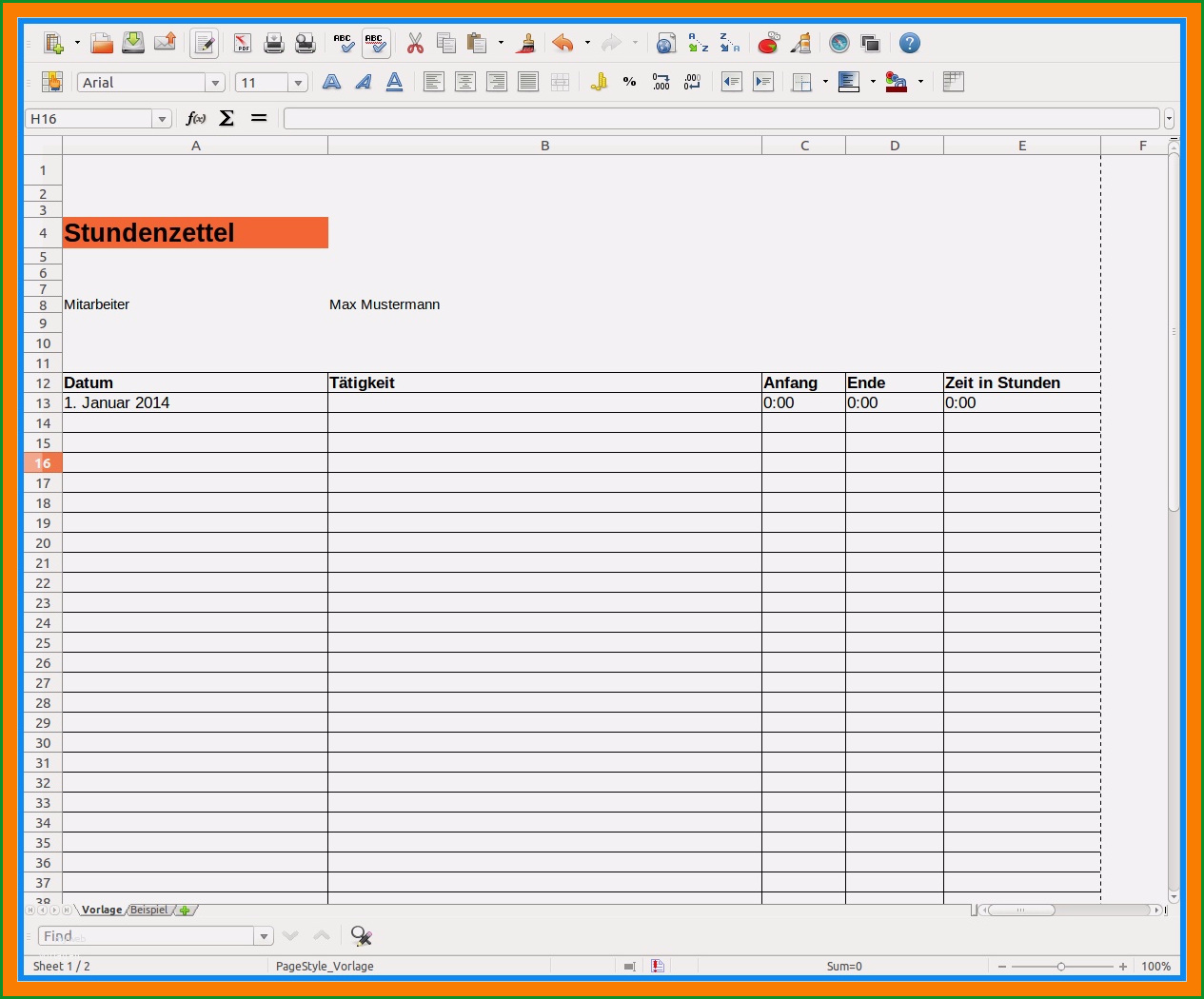Viewport: 1204px width, 999px height.
Task: Center cell content horizontally
Action: pyautogui.click(x=464, y=82)
